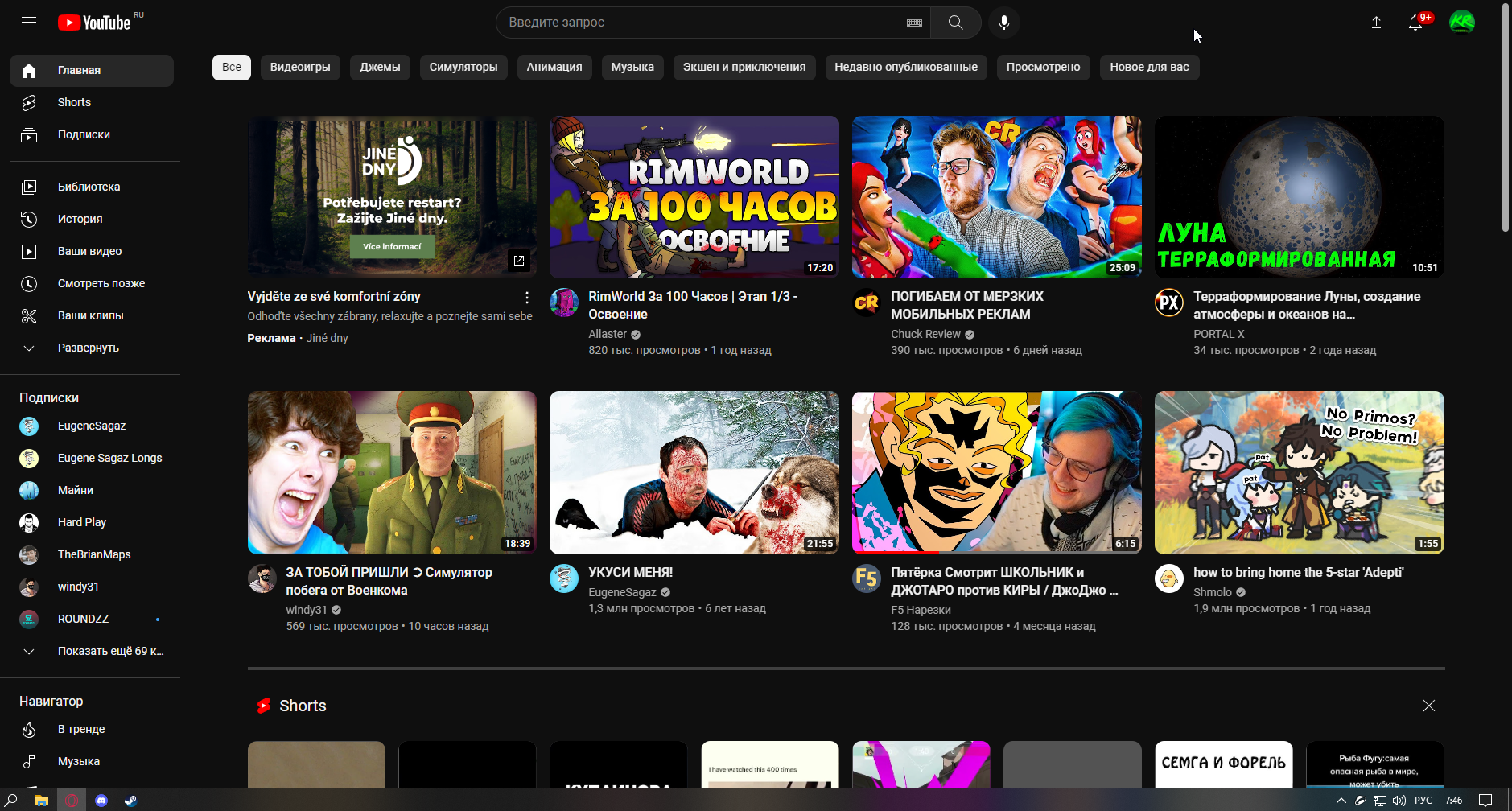The width and height of the screenshot is (1512, 811).
Task: Select the Джемы filter chip
Action: [380, 68]
